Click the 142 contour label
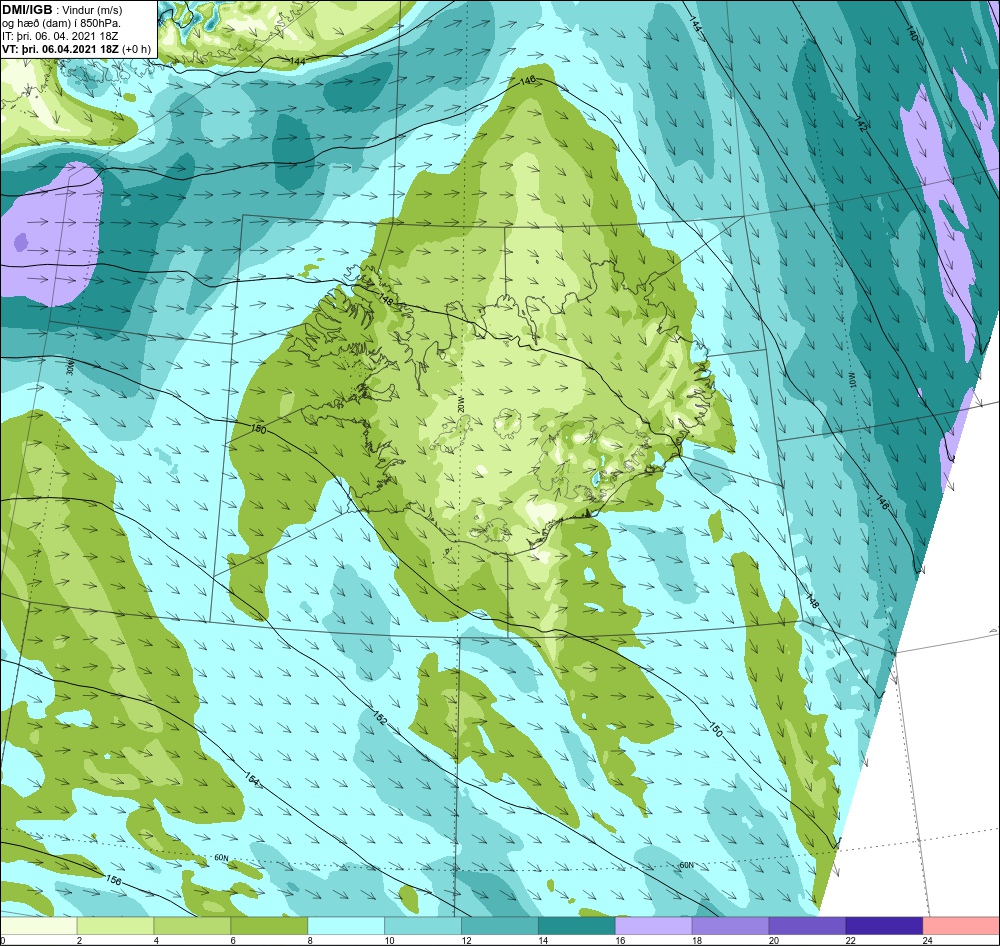Screen dimensions: 1000x946 click(861, 124)
